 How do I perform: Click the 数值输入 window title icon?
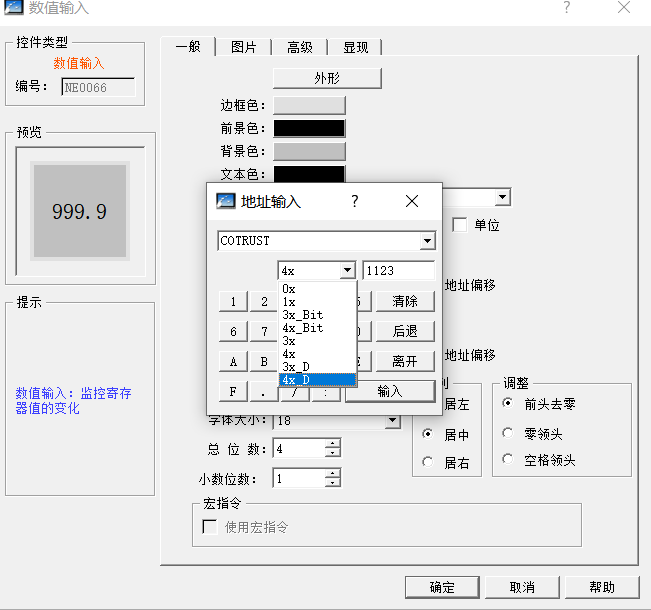(14, 7)
